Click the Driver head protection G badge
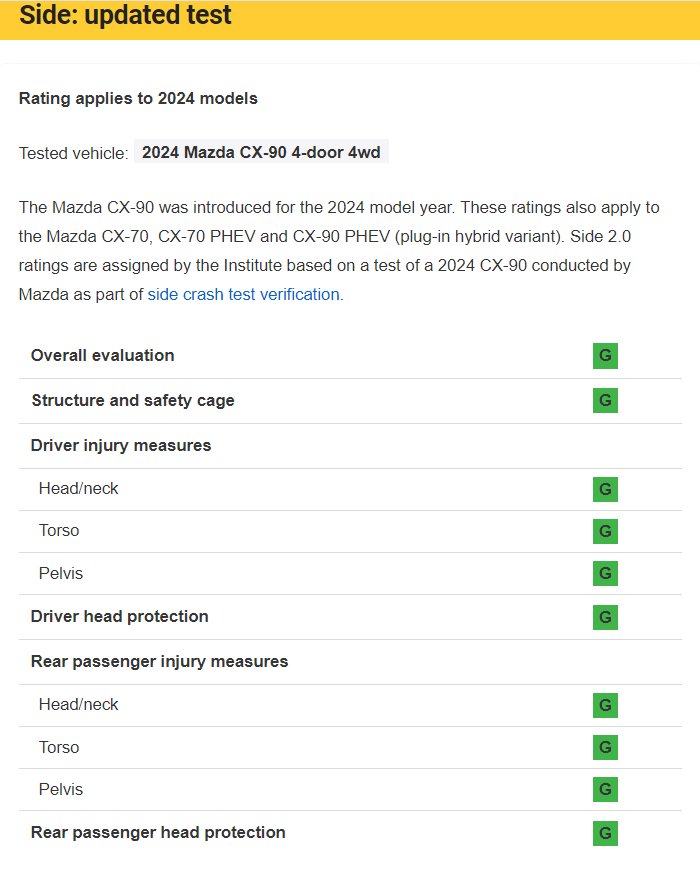The image size is (700, 873). click(605, 617)
